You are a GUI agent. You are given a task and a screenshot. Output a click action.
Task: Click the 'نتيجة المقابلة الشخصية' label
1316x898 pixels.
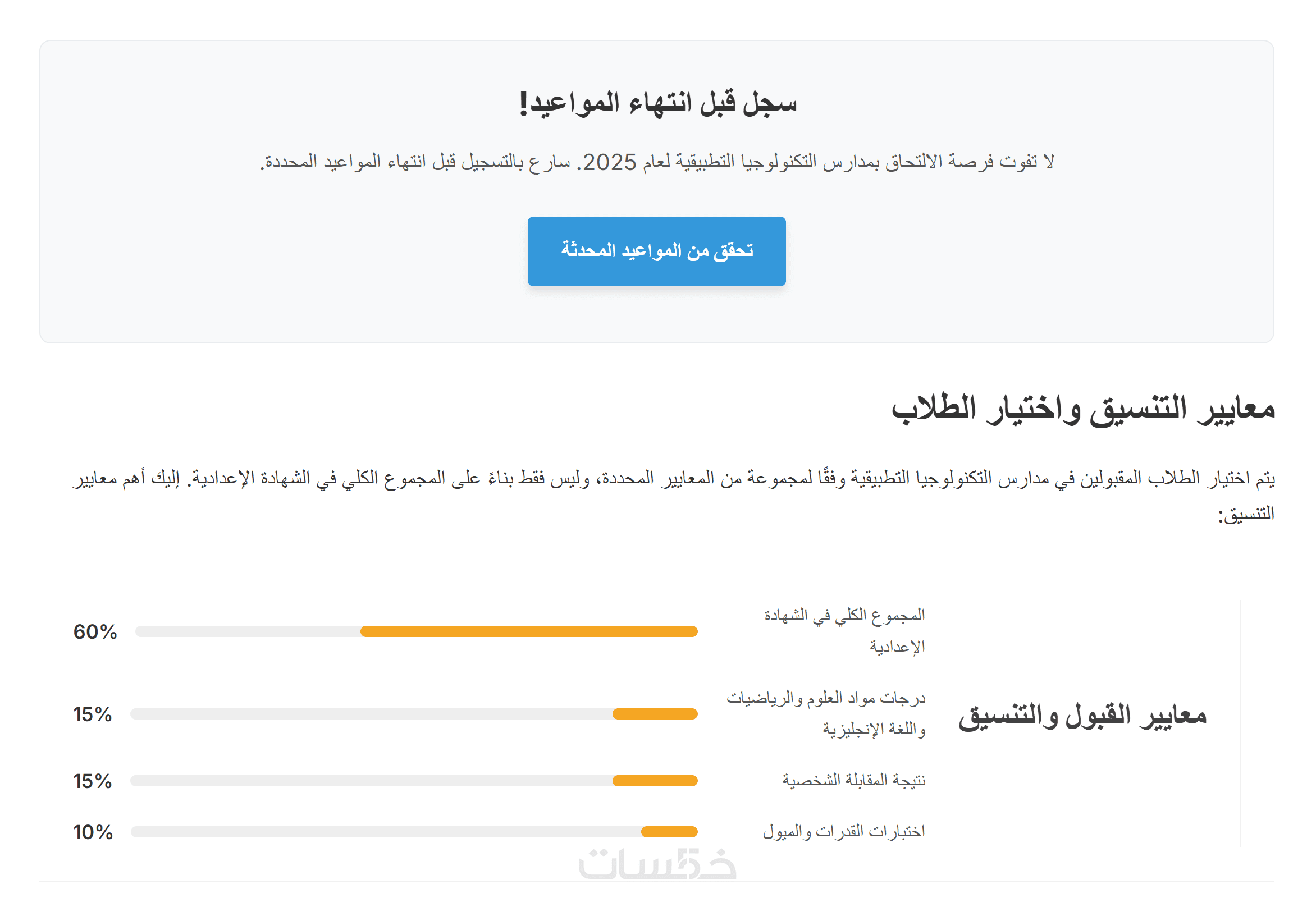pos(853,780)
